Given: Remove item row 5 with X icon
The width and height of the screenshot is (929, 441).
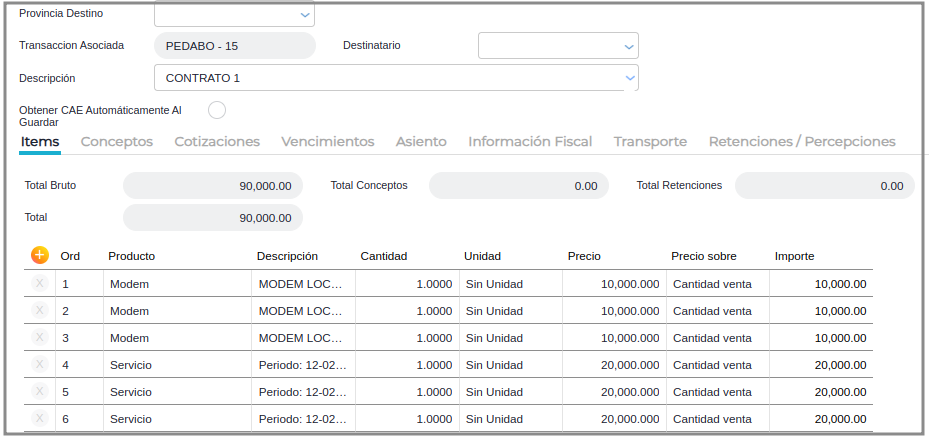Looking at the screenshot, I should tap(40, 392).
